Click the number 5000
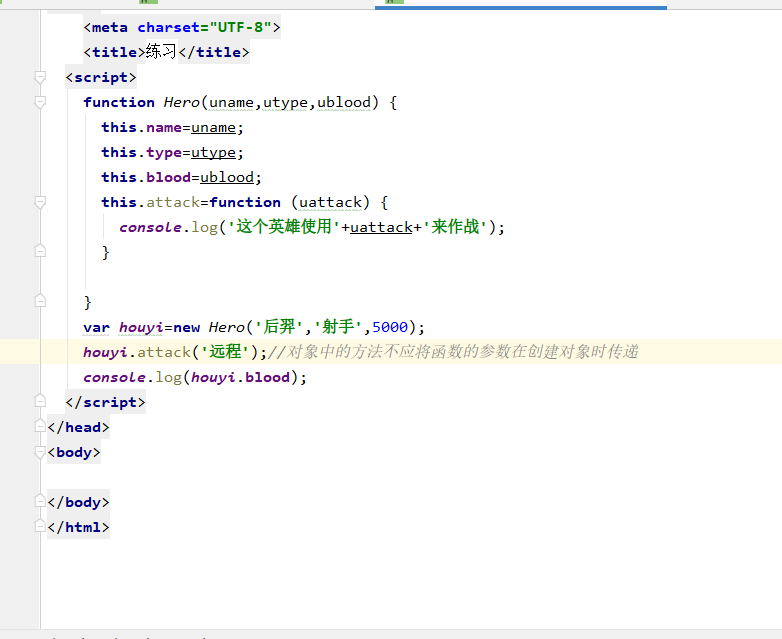 [390, 327]
